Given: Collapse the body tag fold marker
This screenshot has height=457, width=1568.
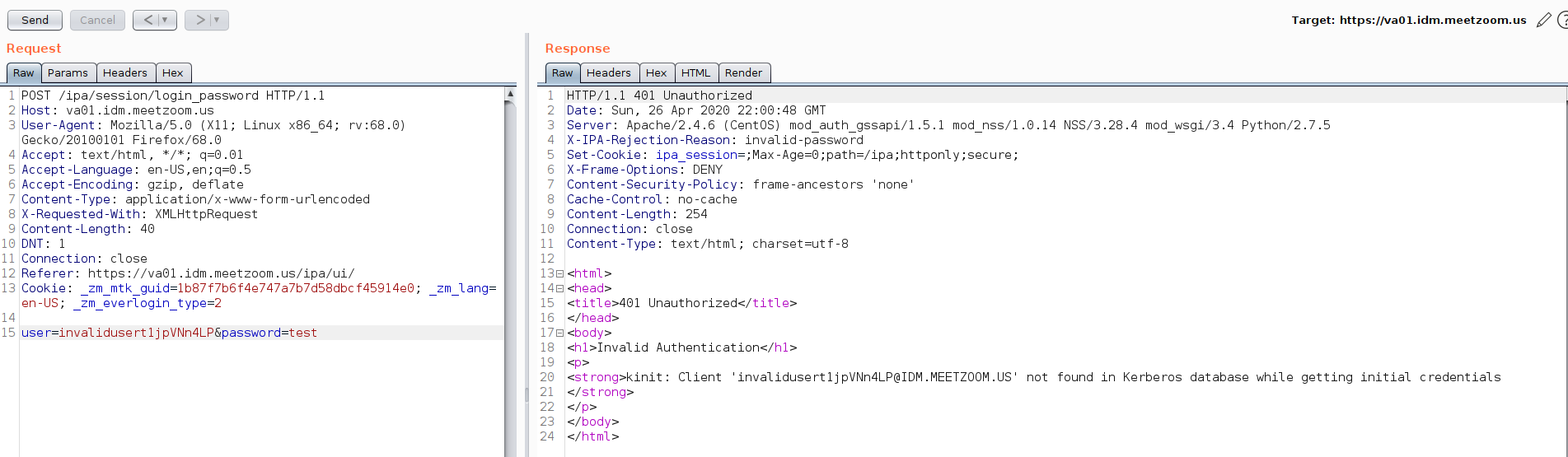Looking at the screenshot, I should (560, 333).
